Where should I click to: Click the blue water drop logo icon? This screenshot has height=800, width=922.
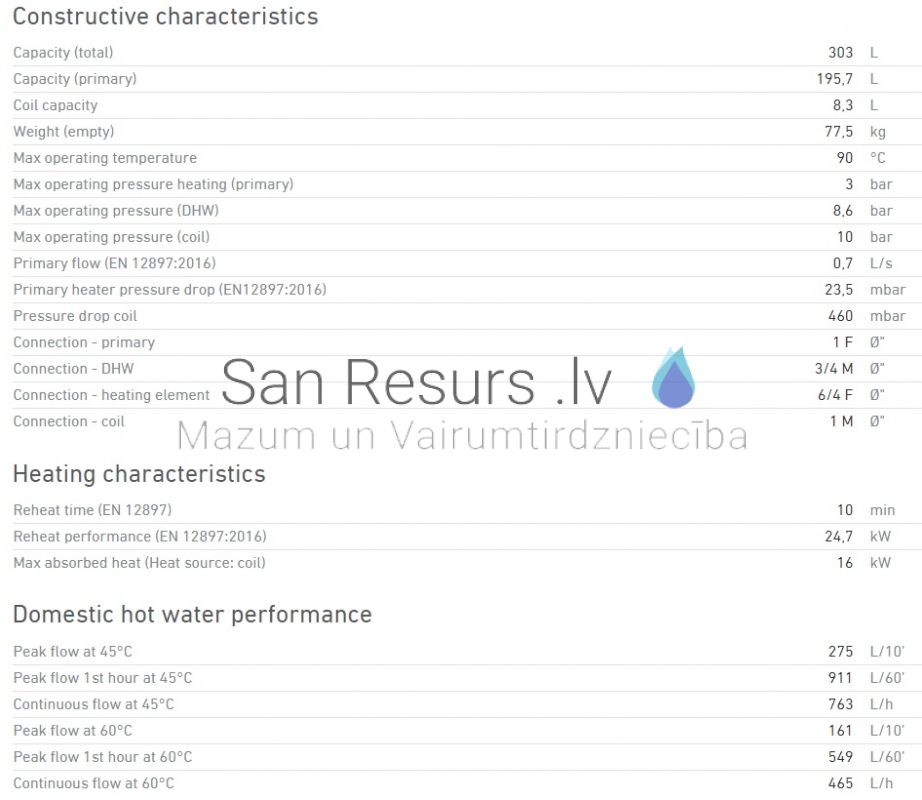click(674, 377)
